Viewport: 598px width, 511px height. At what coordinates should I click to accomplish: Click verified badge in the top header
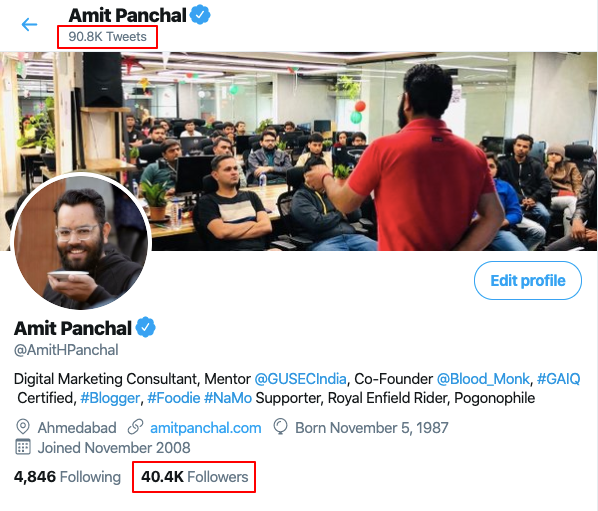tap(200, 15)
